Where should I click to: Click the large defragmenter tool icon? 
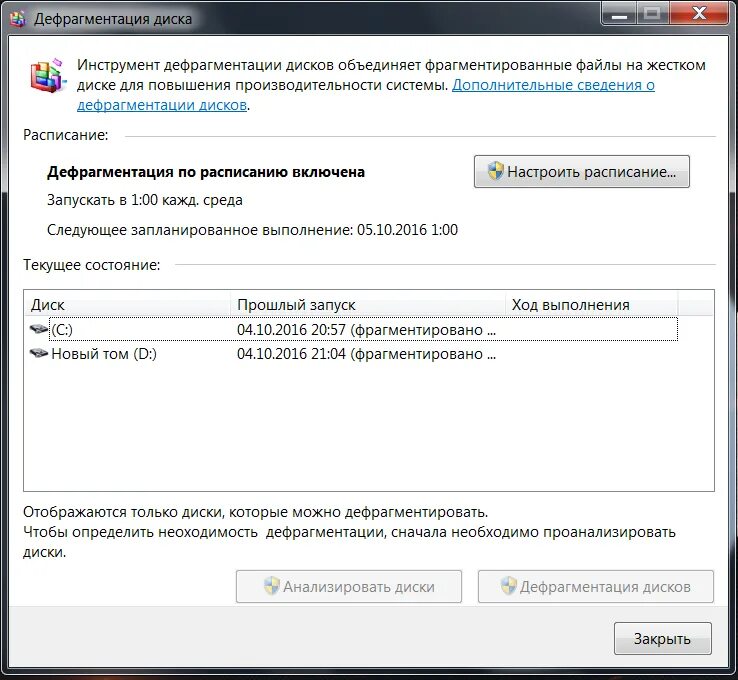(47, 75)
